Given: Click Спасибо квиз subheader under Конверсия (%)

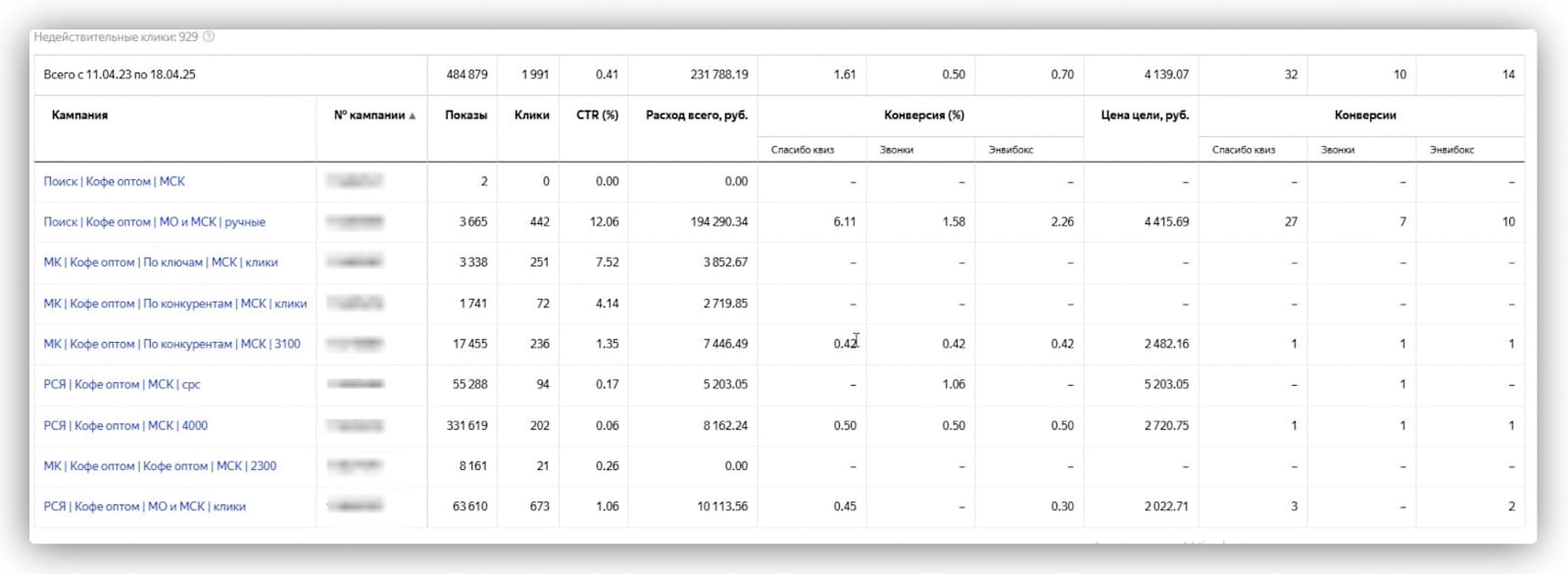Looking at the screenshot, I should (x=803, y=150).
